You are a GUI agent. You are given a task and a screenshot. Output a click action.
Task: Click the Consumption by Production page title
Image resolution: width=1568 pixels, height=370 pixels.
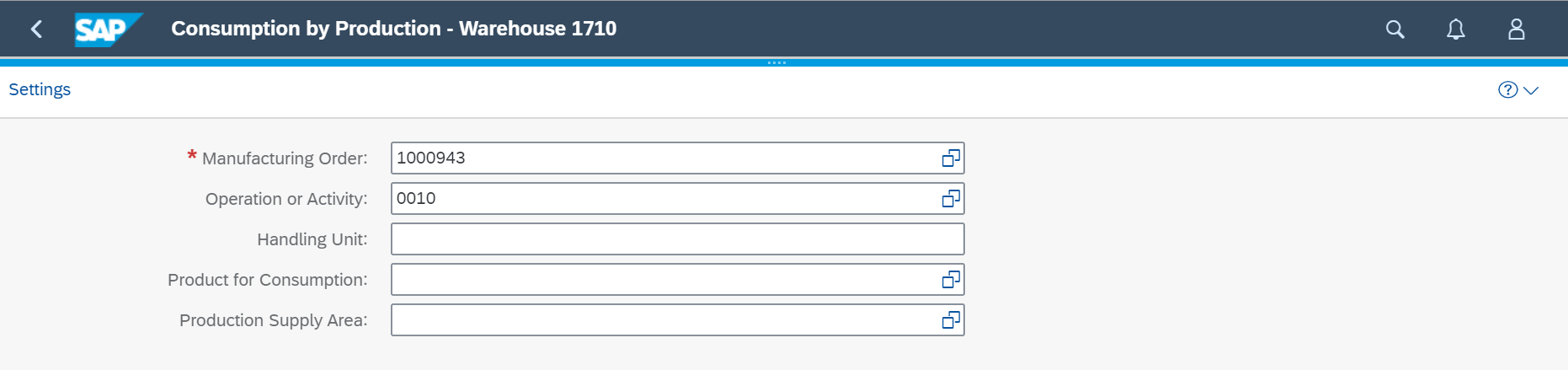click(x=394, y=29)
